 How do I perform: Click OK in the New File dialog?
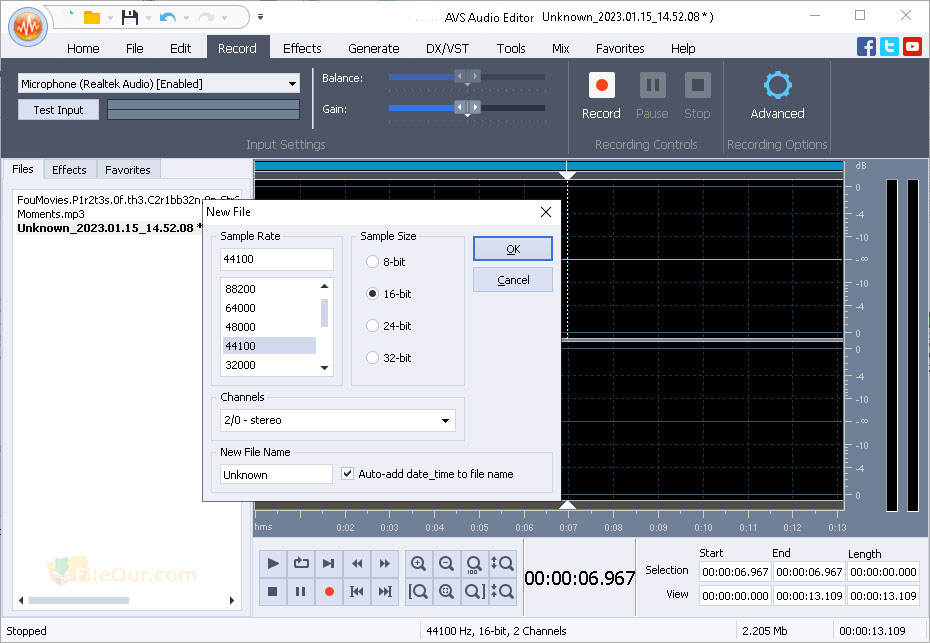[513, 249]
